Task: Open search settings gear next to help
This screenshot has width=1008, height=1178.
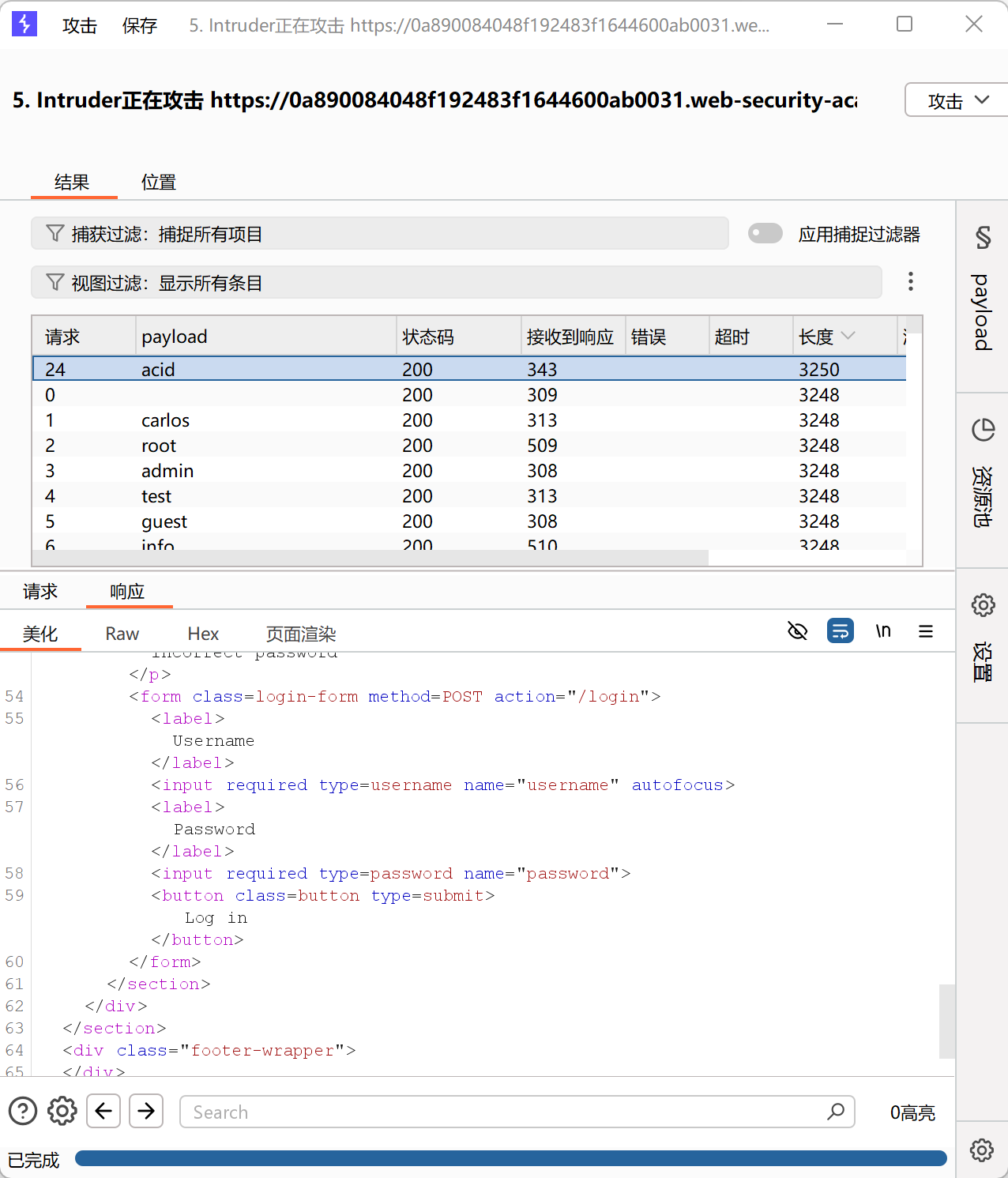Action: coord(62,1111)
